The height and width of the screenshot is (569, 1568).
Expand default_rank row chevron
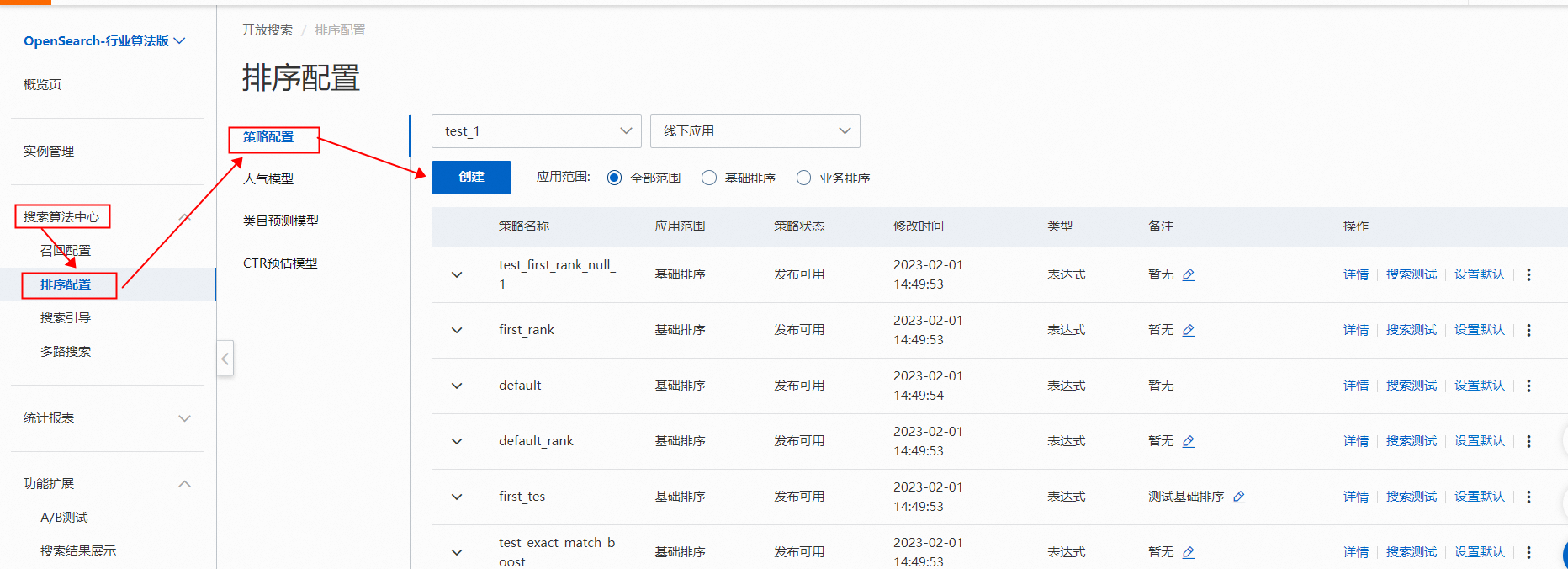[457, 441]
